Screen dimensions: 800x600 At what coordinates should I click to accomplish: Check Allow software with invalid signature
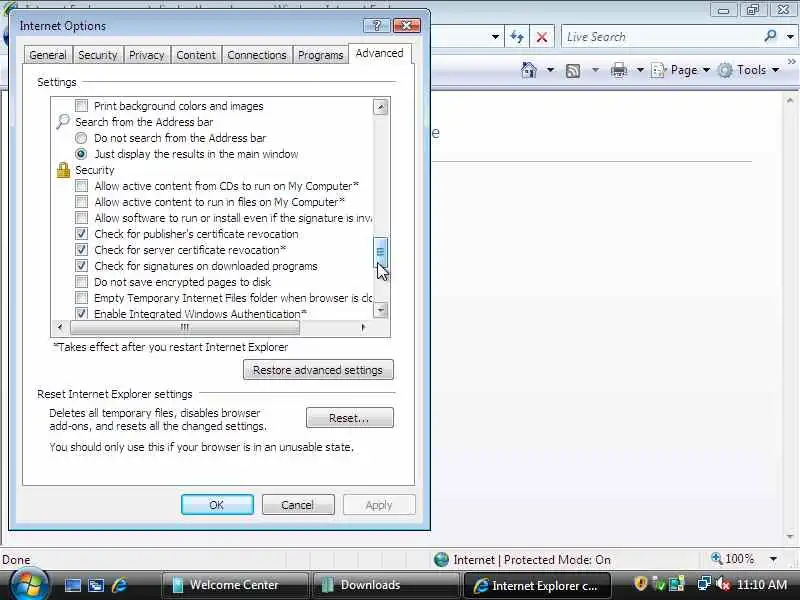[x=81, y=218]
